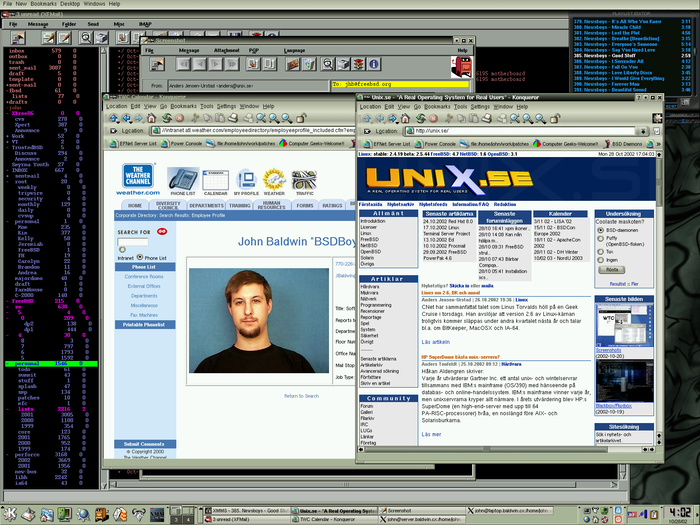Click the 'EFNet Server List' bookmark in Unix.se window
Screen dimensions: 700x525
pos(388,144)
